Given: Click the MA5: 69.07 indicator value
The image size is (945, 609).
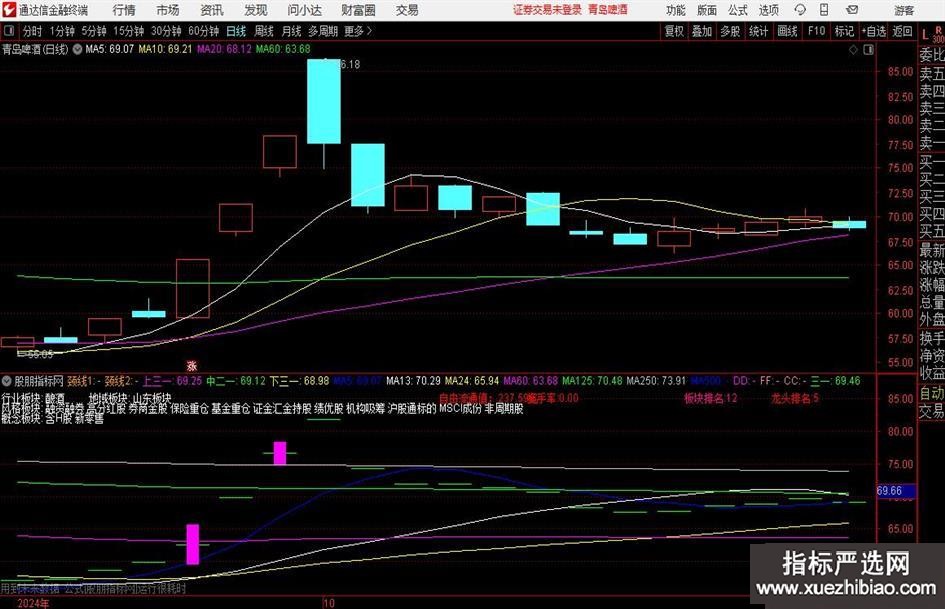Looking at the screenshot, I should [x=110, y=49].
